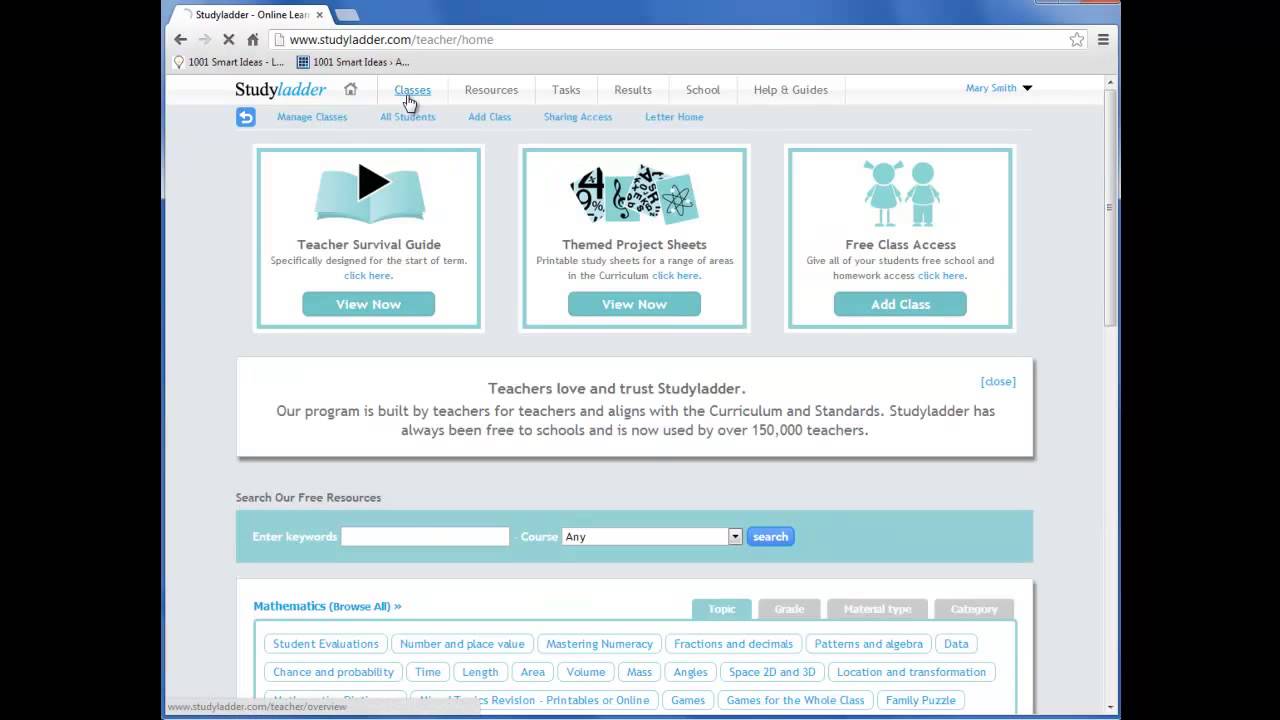Close the Studyladder browser tab

(319, 15)
